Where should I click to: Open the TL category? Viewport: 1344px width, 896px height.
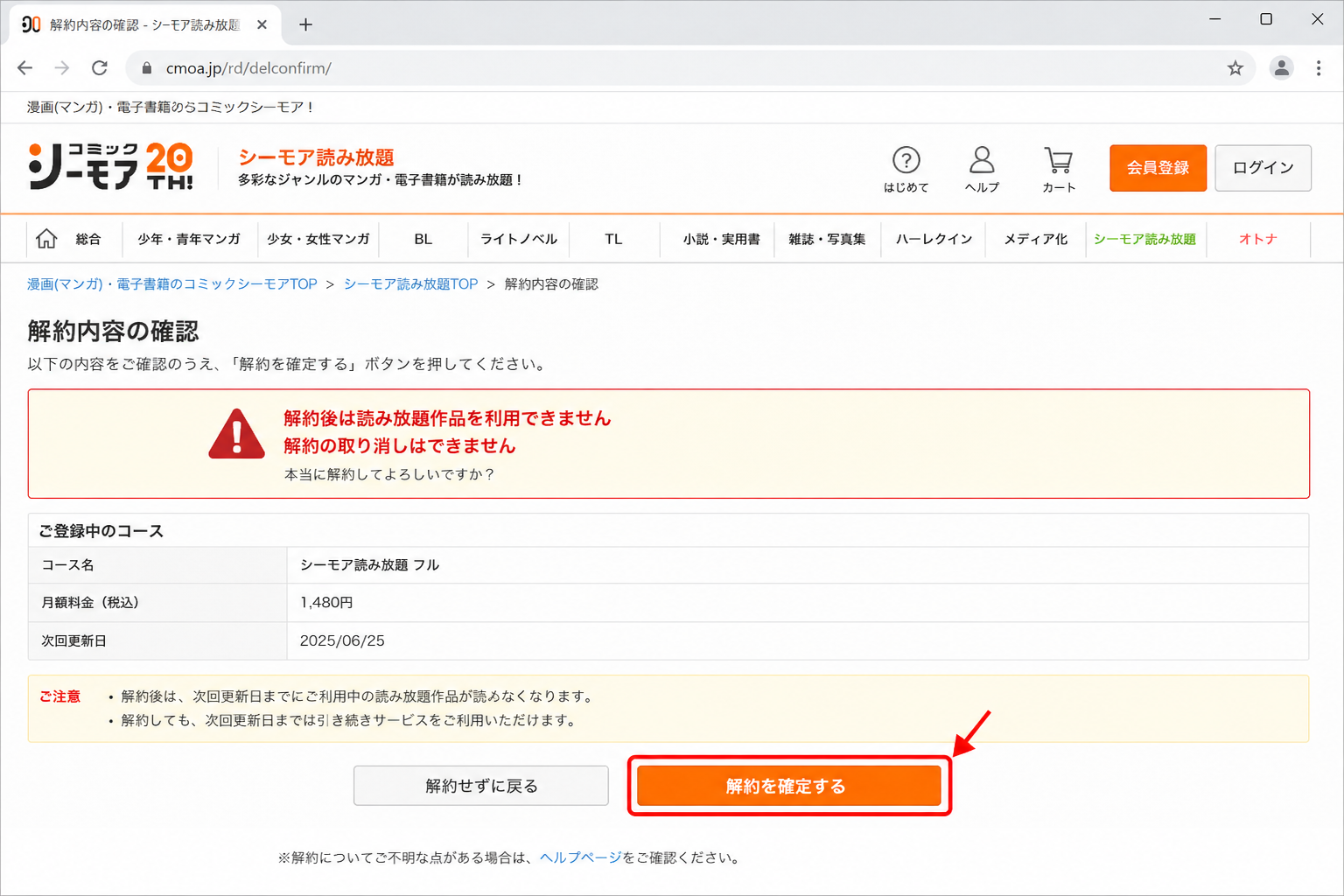(613, 239)
